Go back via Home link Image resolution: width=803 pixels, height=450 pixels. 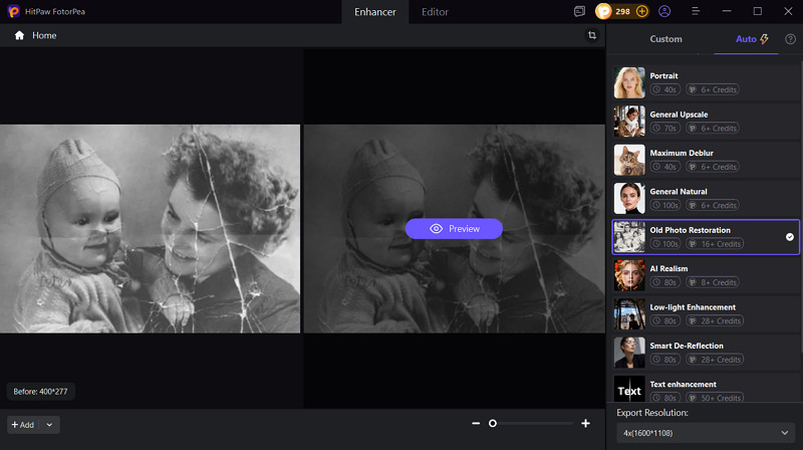point(44,35)
